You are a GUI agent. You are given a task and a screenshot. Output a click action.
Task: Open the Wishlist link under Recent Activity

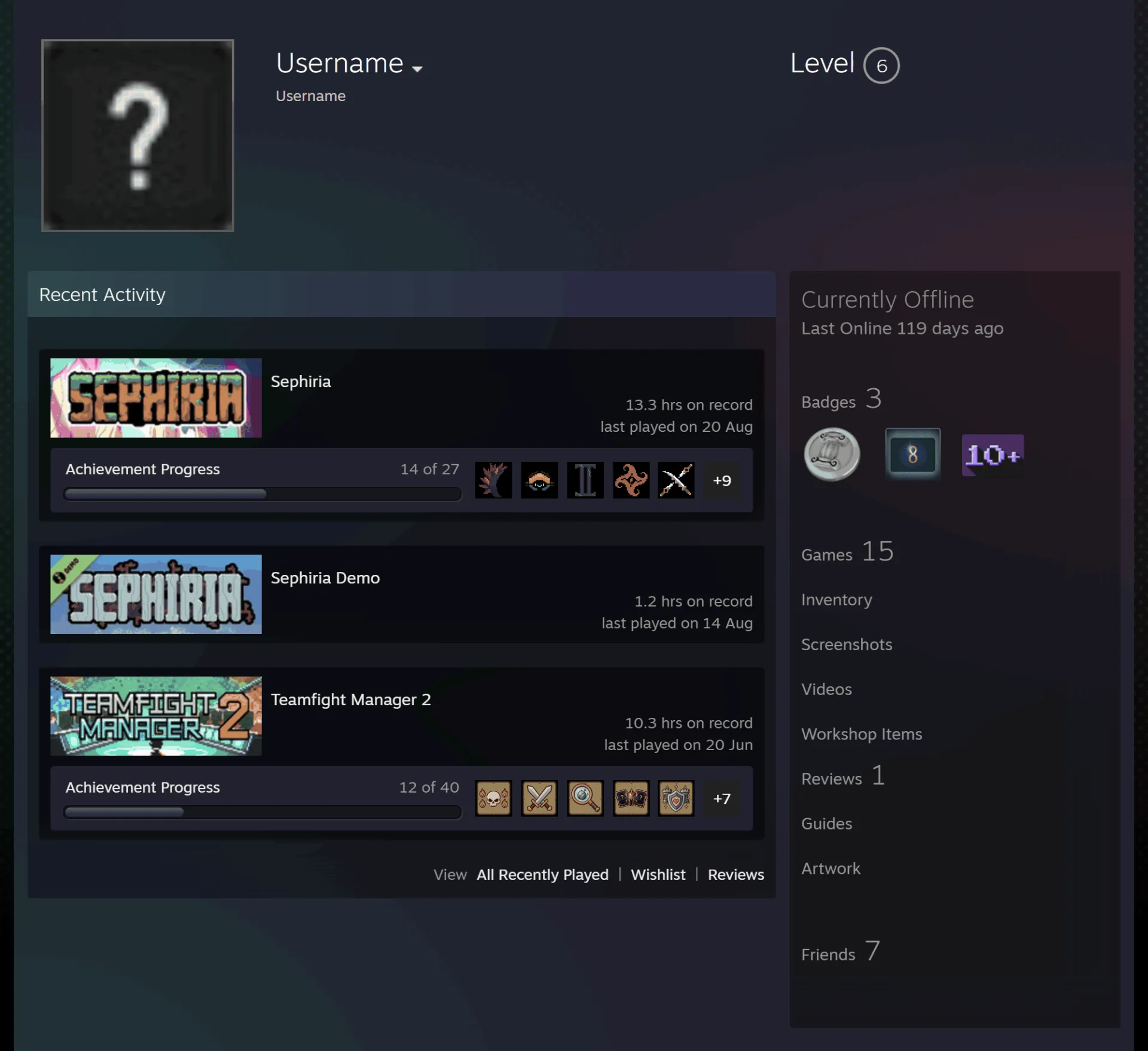coord(658,875)
